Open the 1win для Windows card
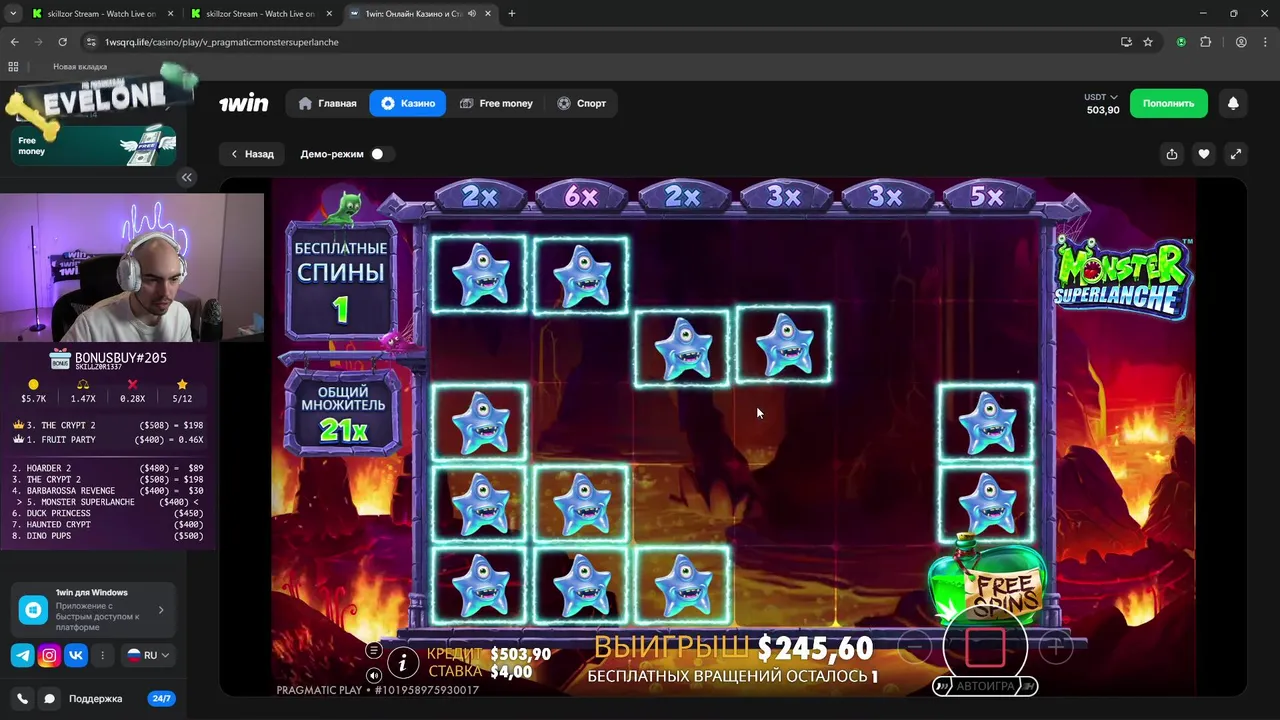Image resolution: width=1280 pixels, height=720 pixels. click(93, 609)
